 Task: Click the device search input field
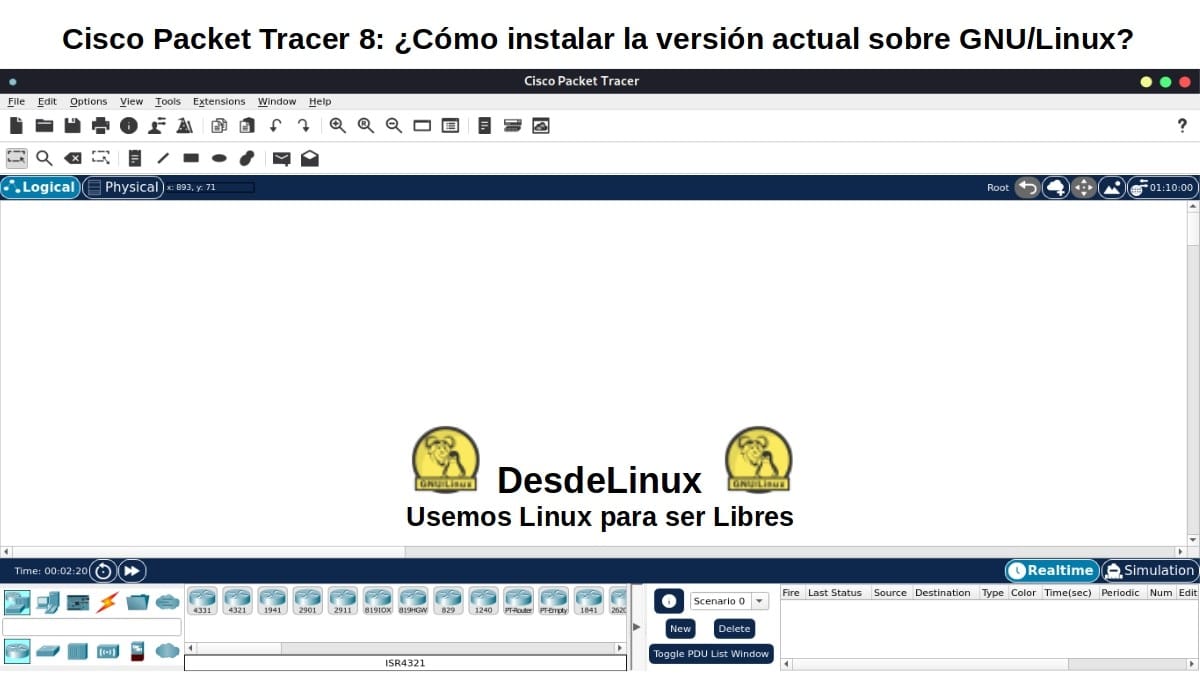point(92,627)
